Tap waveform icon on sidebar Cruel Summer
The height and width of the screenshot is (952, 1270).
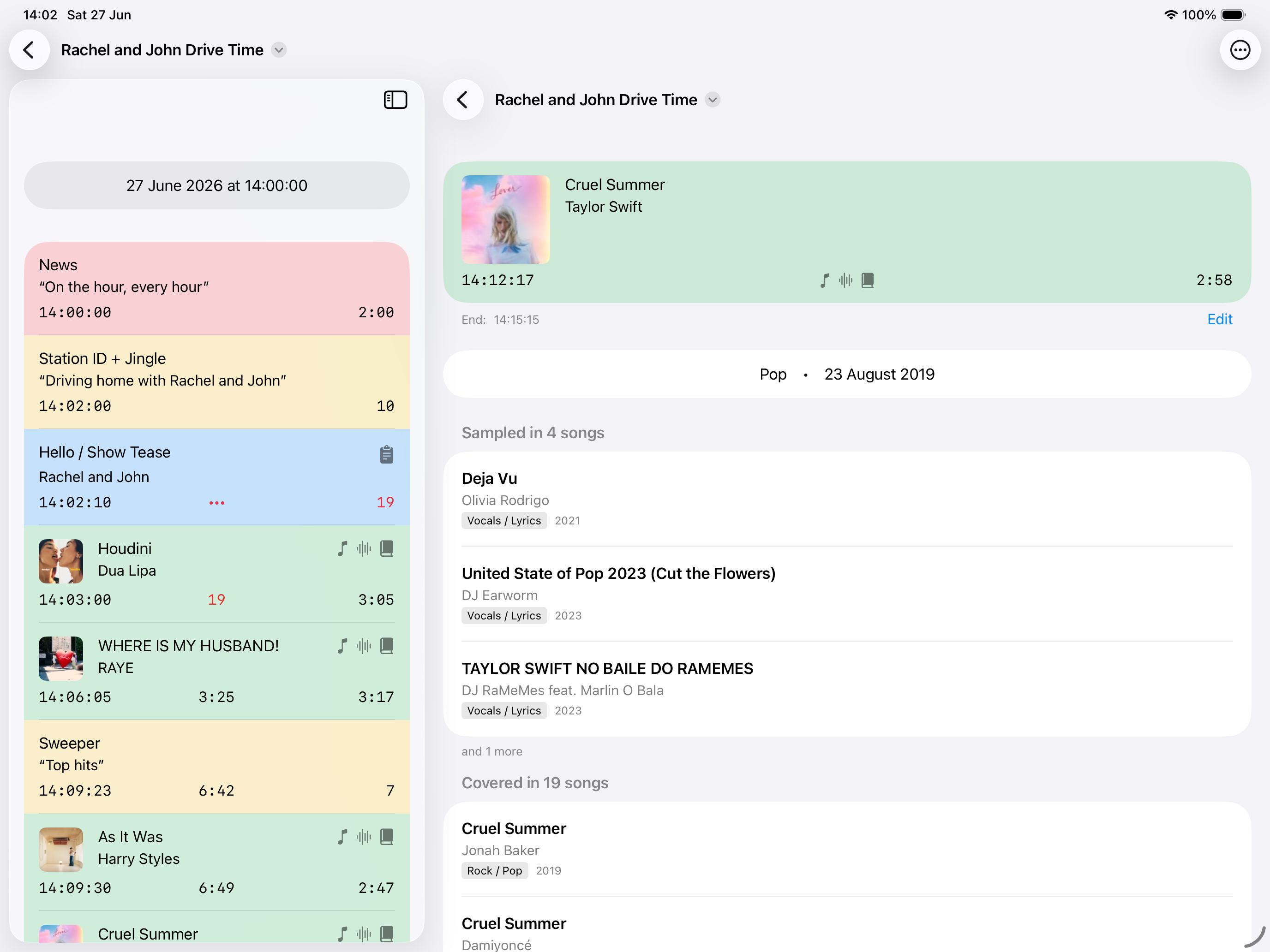pyautogui.click(x=364, y=934)
